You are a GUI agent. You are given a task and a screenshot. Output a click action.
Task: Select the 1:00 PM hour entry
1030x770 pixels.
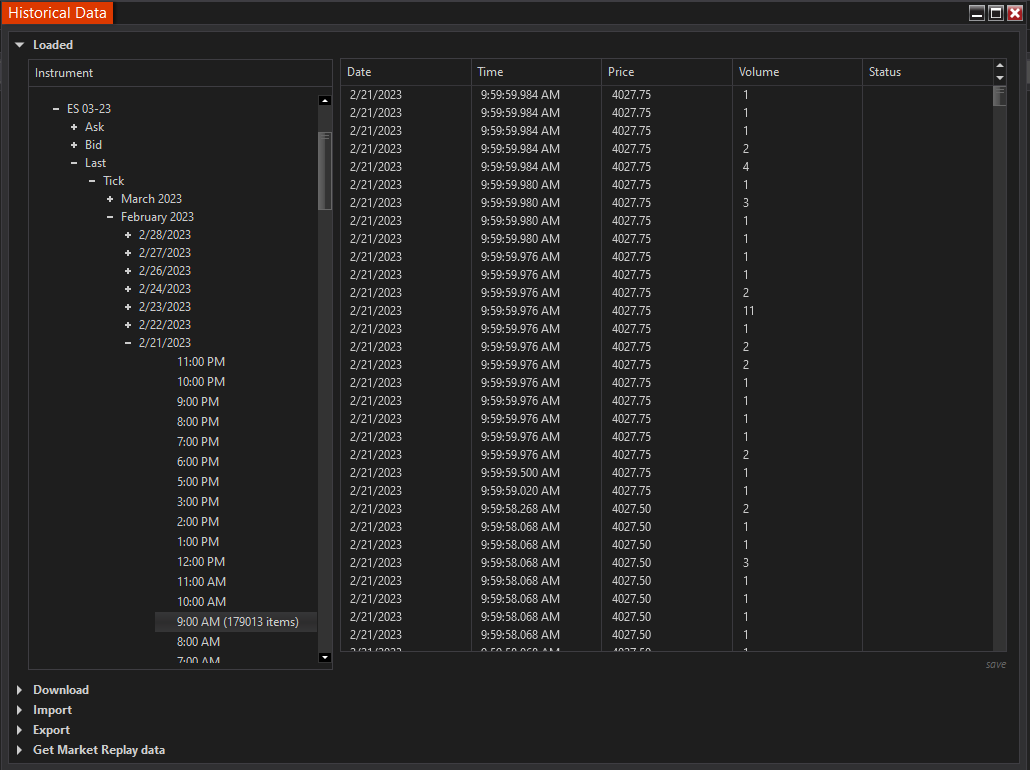click(x=198, y=542)
